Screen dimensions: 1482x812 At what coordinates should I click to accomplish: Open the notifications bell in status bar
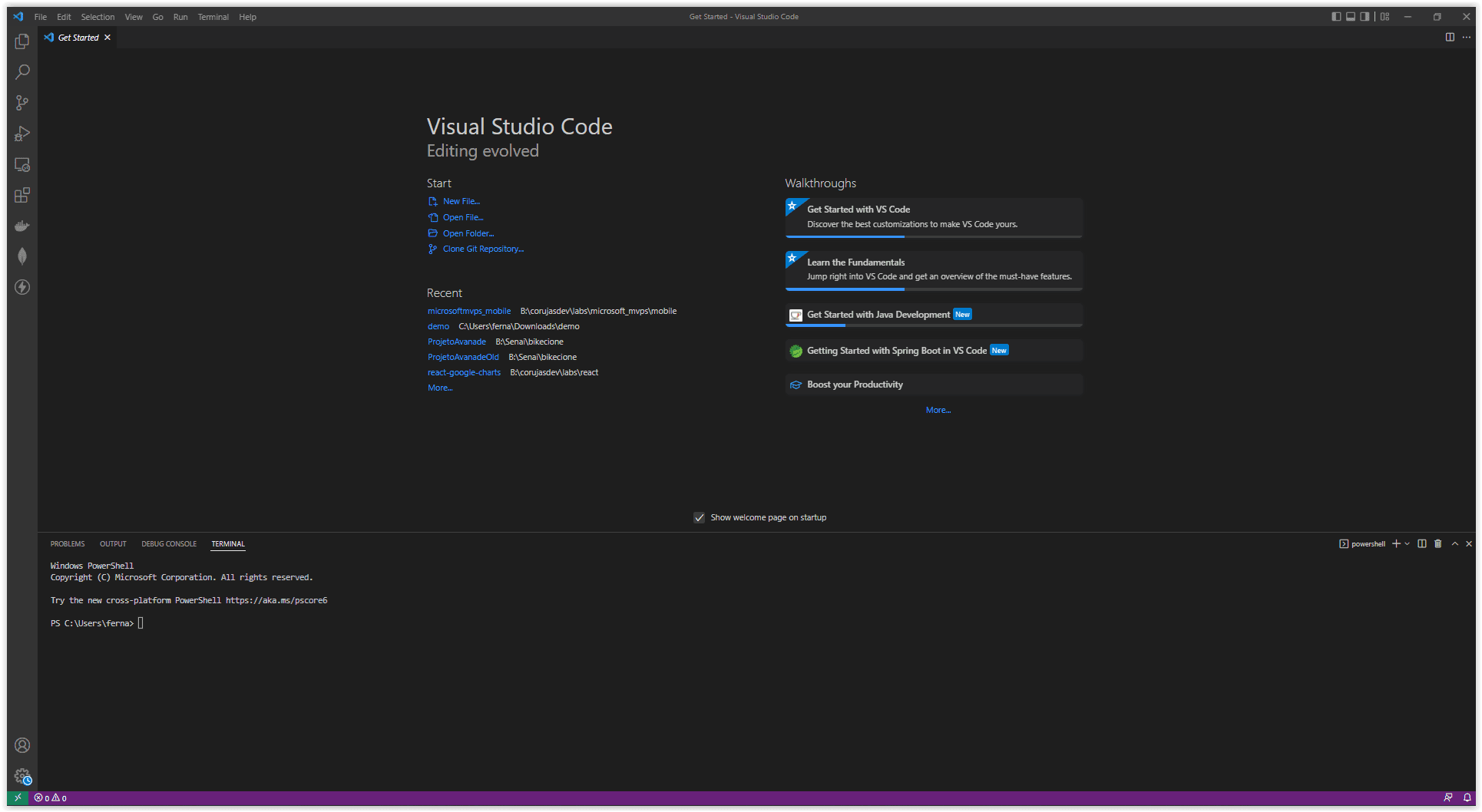tap(1467, 797)
